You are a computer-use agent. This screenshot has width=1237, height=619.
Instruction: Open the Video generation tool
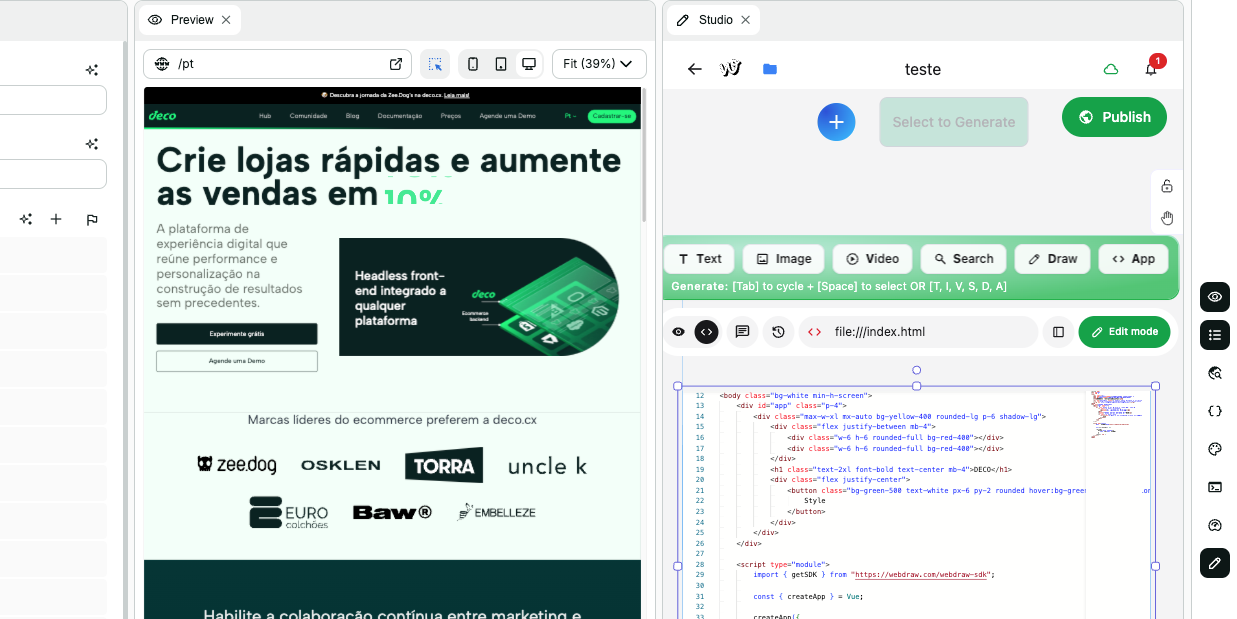[872, 258]
